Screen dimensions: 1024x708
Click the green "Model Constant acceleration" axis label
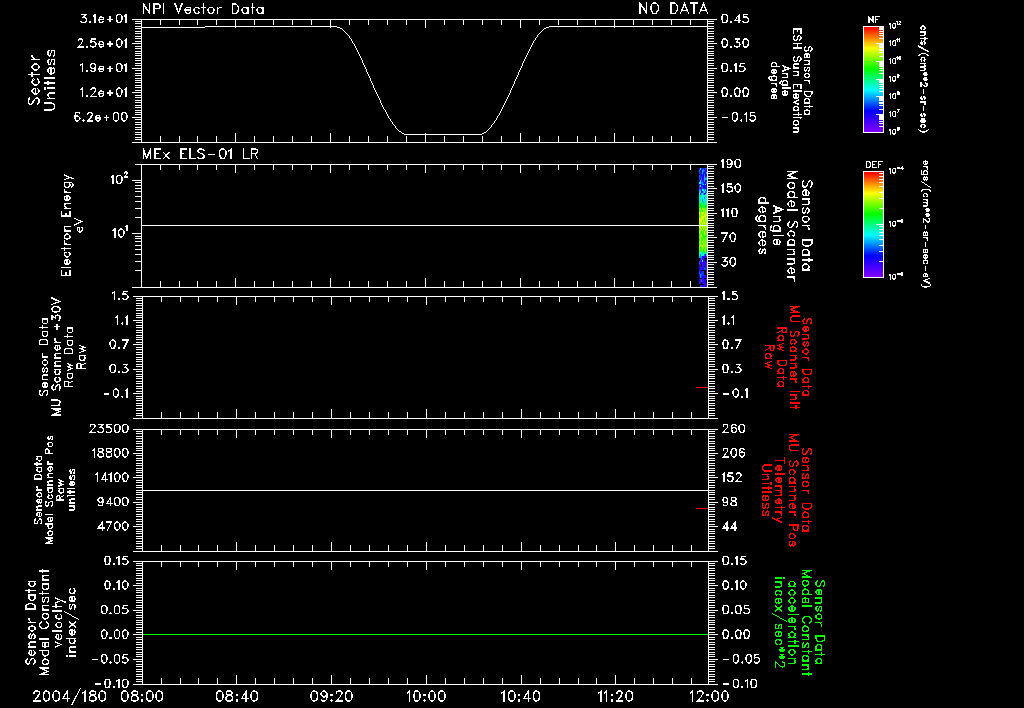(x=801, y=622)
